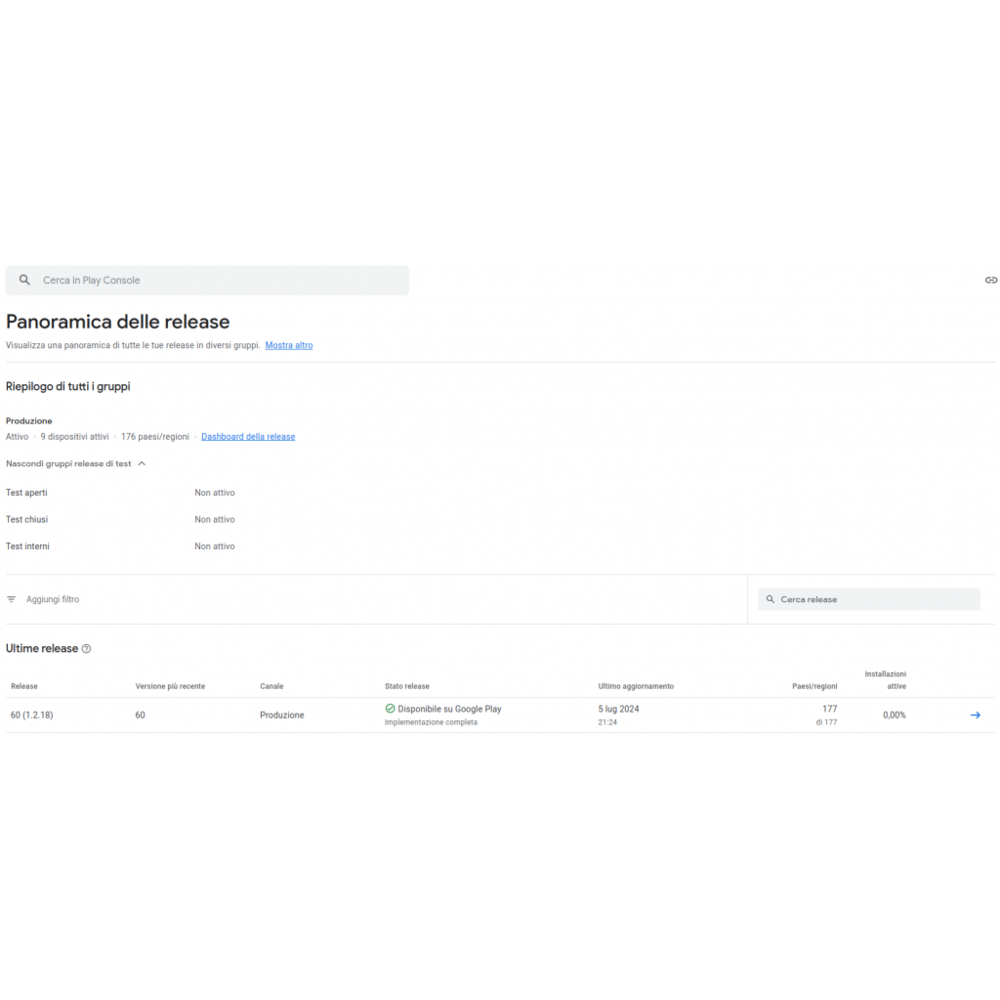Collapse 'Nascondi gruppi release di test' chevron

coord(142,464)
